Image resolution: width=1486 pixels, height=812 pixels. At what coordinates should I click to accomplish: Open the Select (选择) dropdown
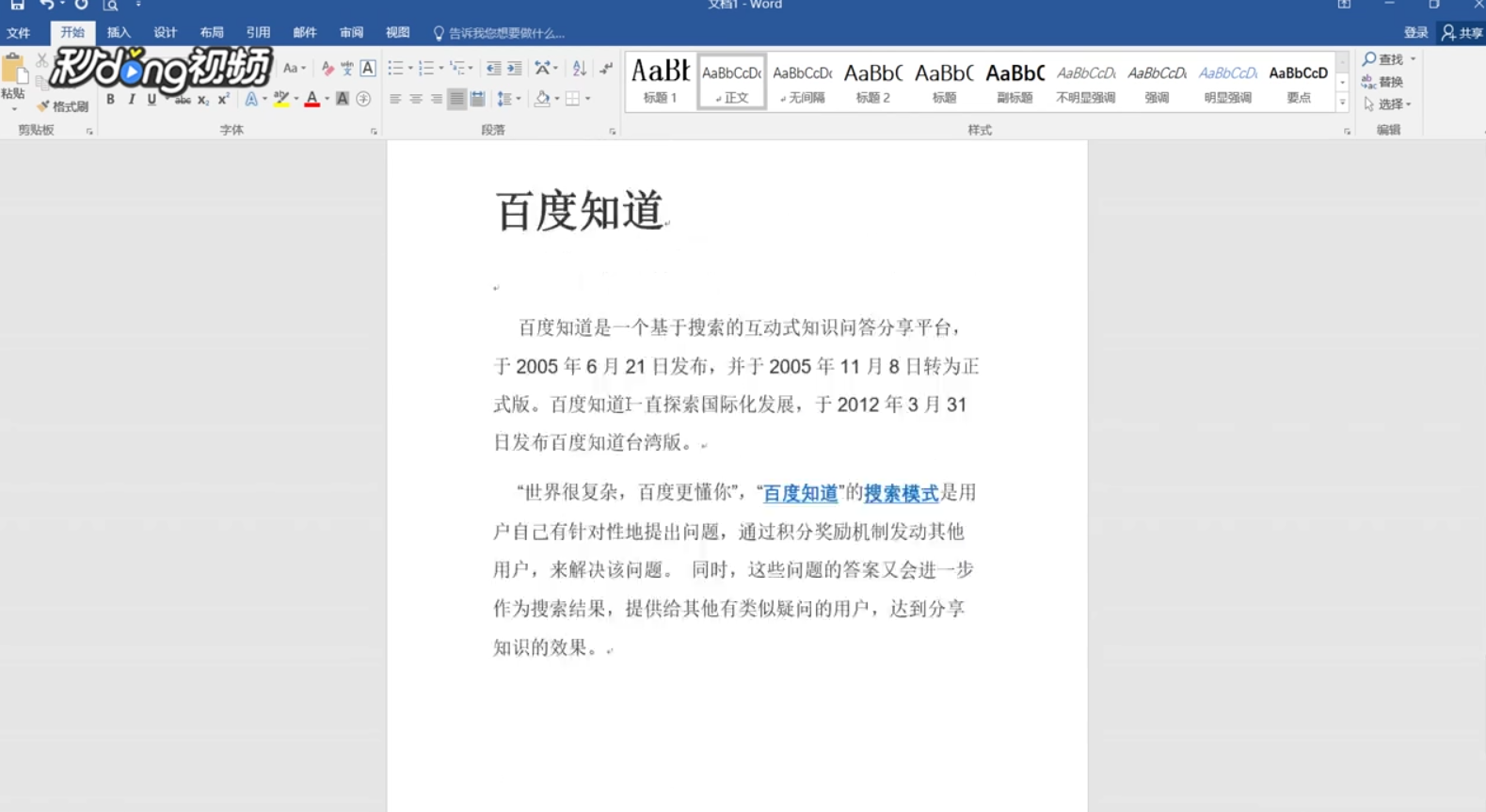click(x=1387, y=104)
